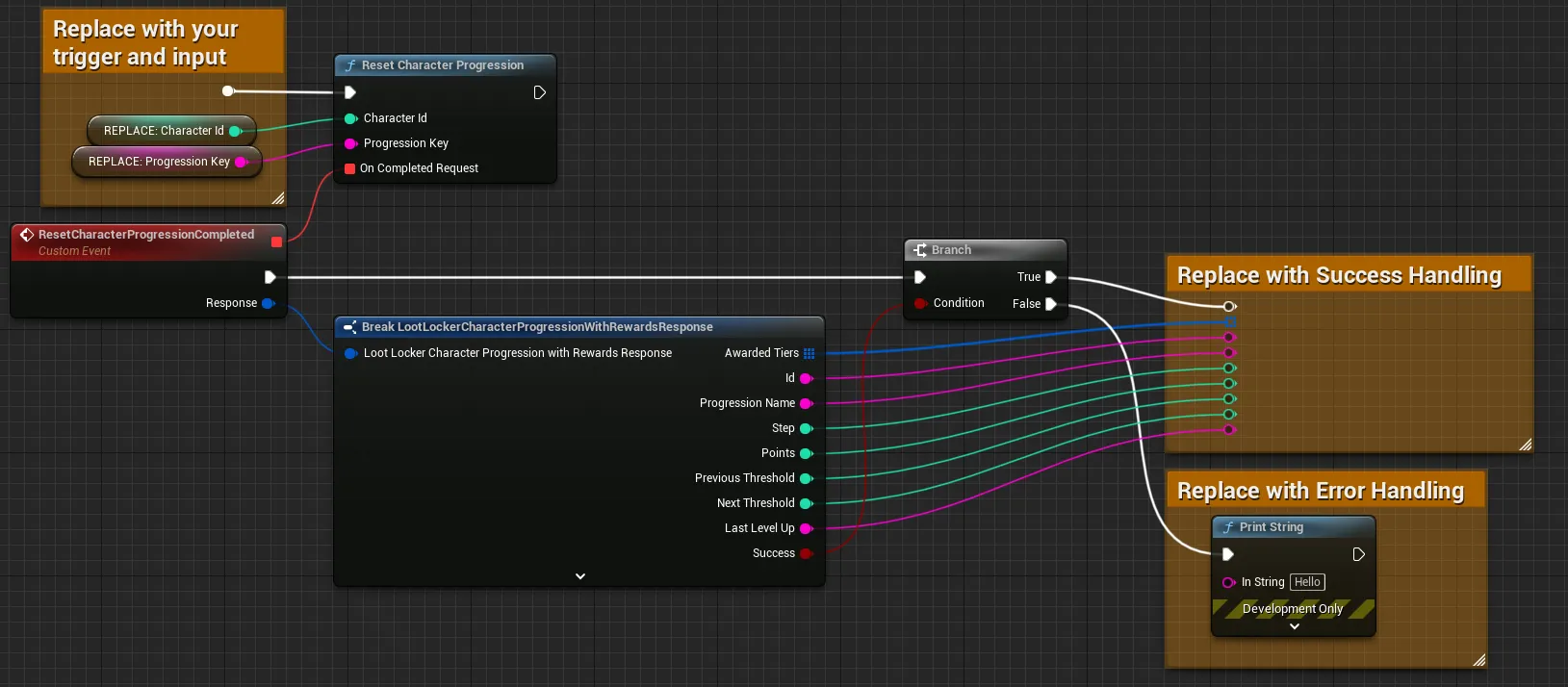Select the Break LootLockerCharacterProgressionWithRewardsResponse node header
This screenshot has height=687, width=1568.
578,327
